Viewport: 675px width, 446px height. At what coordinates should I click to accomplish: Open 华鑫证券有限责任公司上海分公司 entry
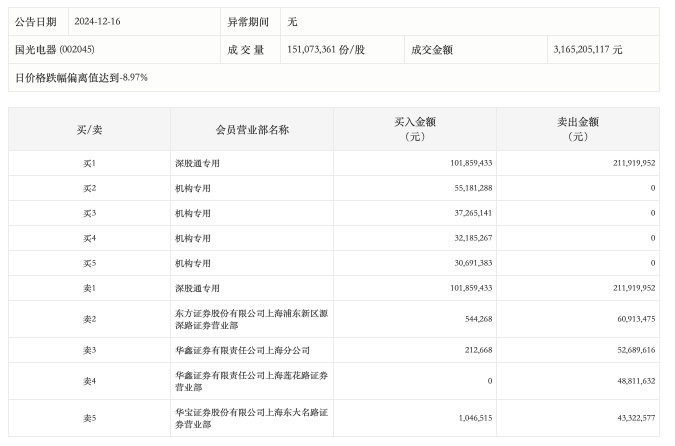(x=242, y=350)
